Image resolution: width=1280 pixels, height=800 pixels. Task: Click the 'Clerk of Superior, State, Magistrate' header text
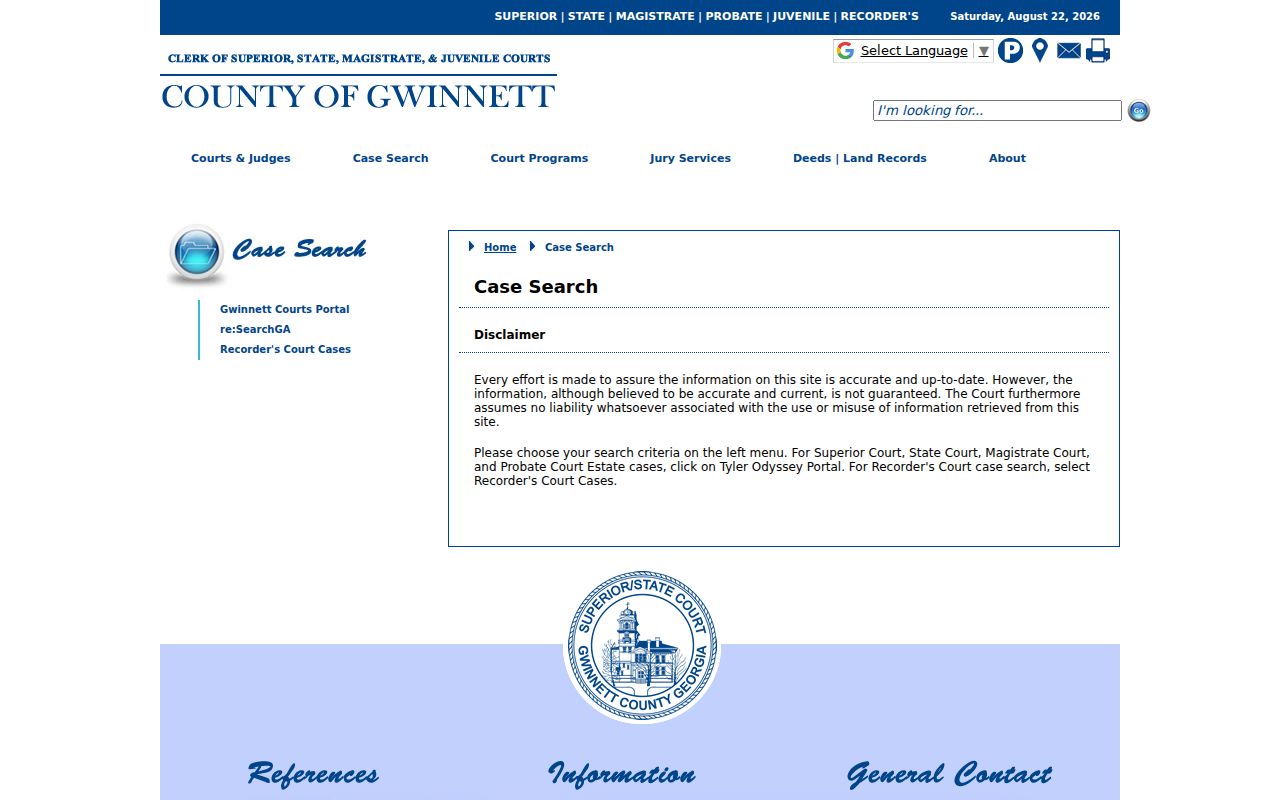click(359, 59)
